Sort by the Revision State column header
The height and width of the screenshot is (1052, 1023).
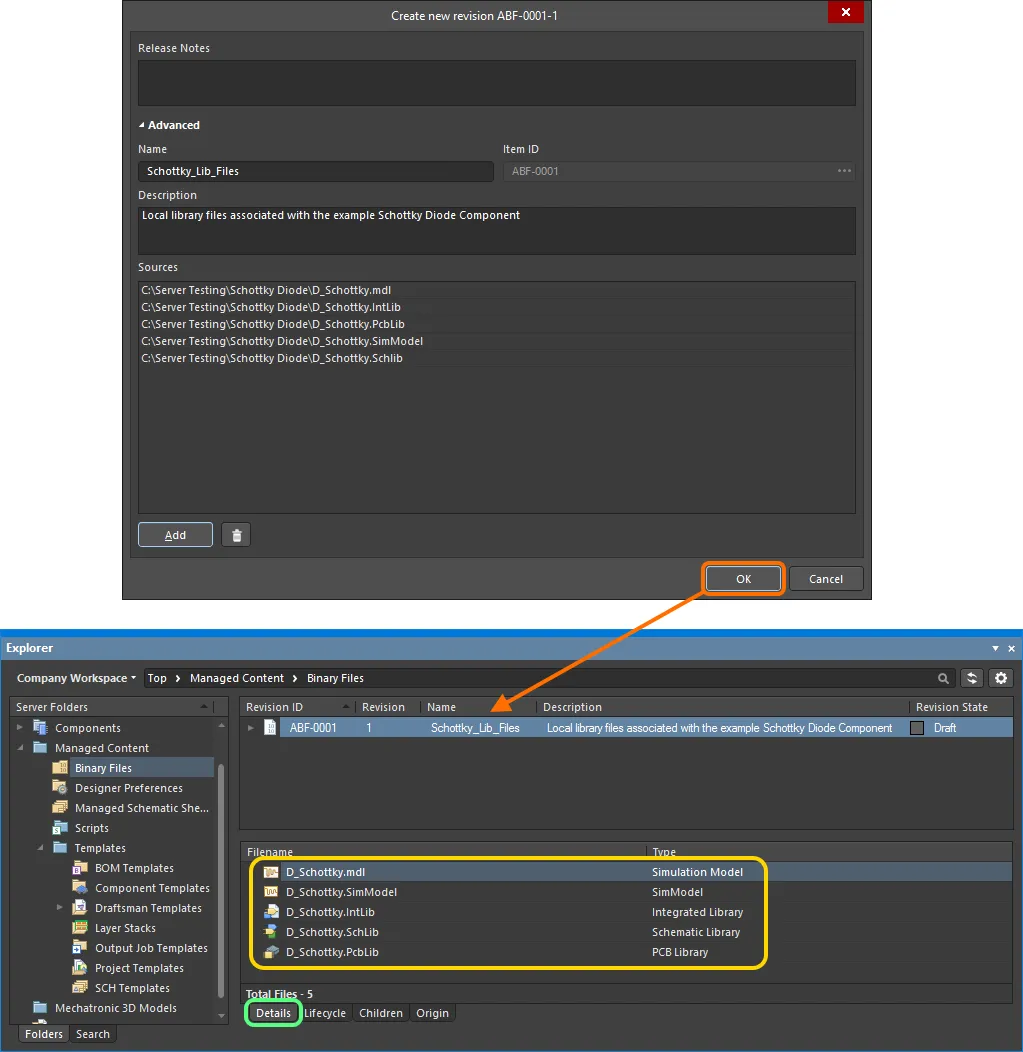click(x=961, y=707)
